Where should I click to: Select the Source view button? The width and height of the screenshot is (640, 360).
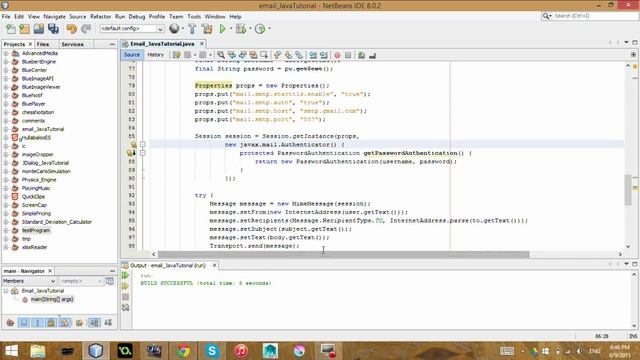pyautogui.click(x=132, y=55)
